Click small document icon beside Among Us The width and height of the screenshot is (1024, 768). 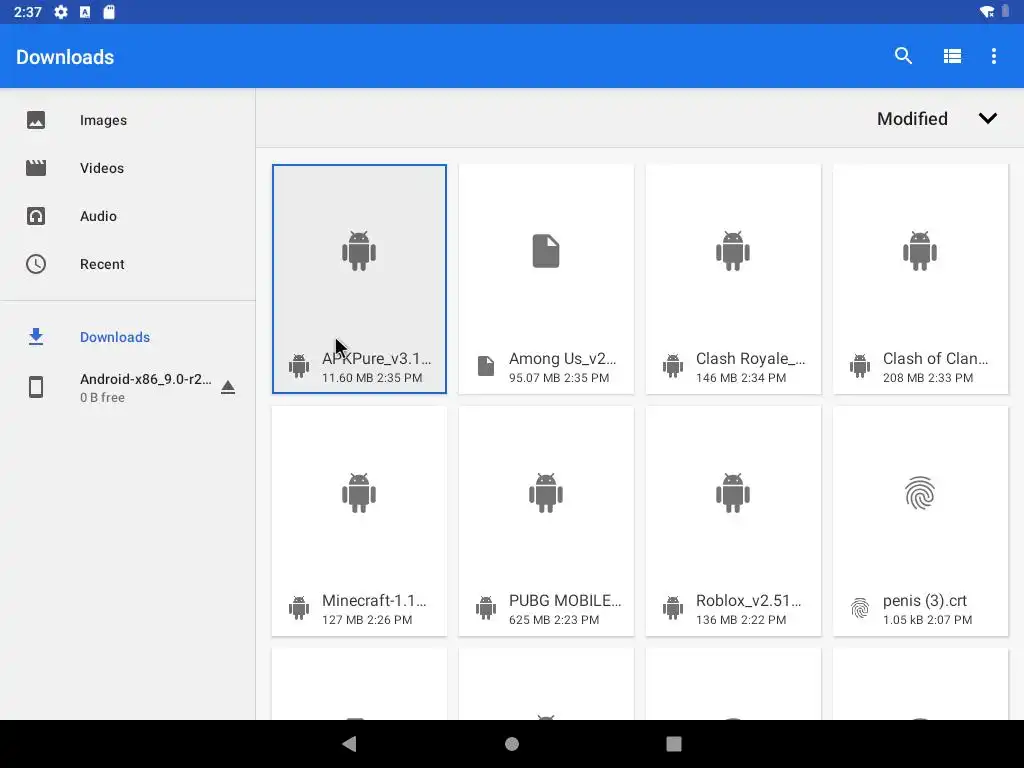click(486, 366)
